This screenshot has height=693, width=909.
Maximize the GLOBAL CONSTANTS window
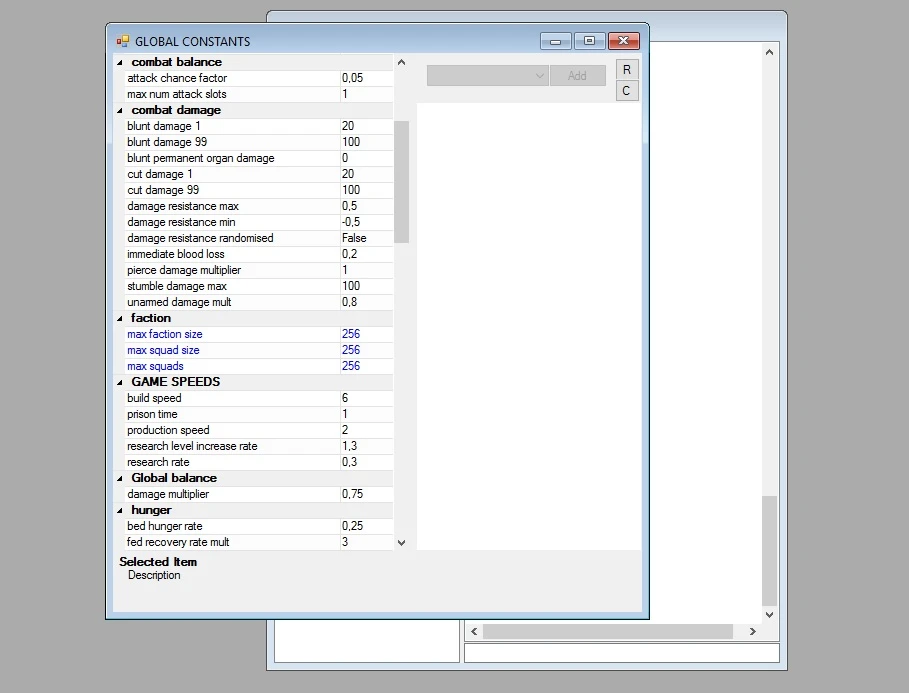(589, 41)
